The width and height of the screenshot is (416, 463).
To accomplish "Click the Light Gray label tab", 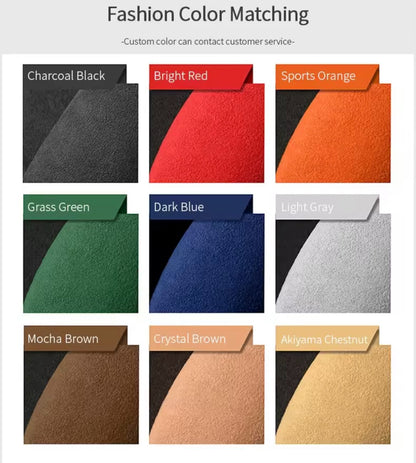I will click(327, 207).
